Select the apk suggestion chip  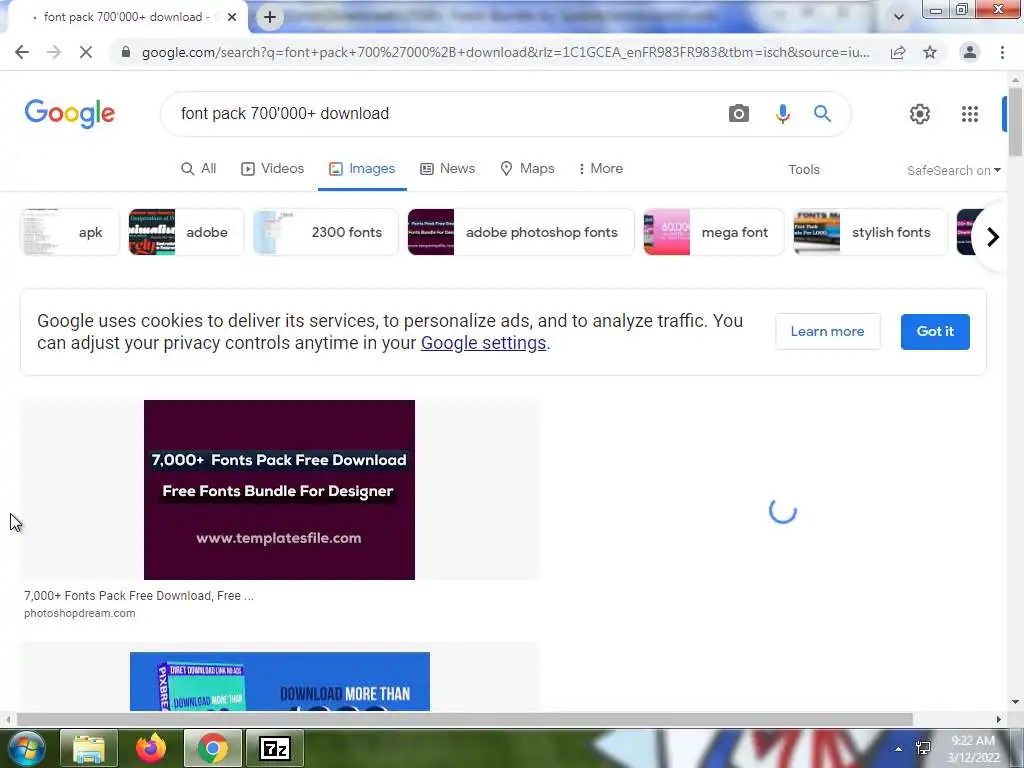click(71, 232)
